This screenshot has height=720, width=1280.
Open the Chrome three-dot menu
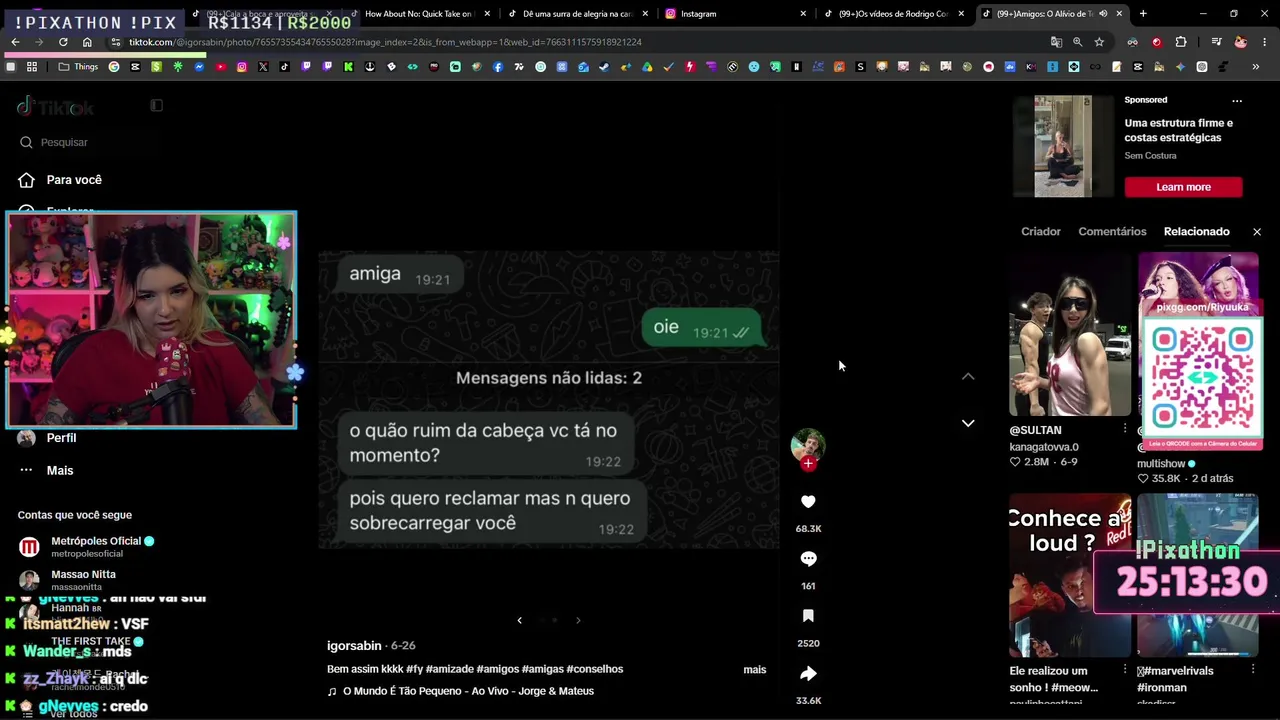(1265, 42)
